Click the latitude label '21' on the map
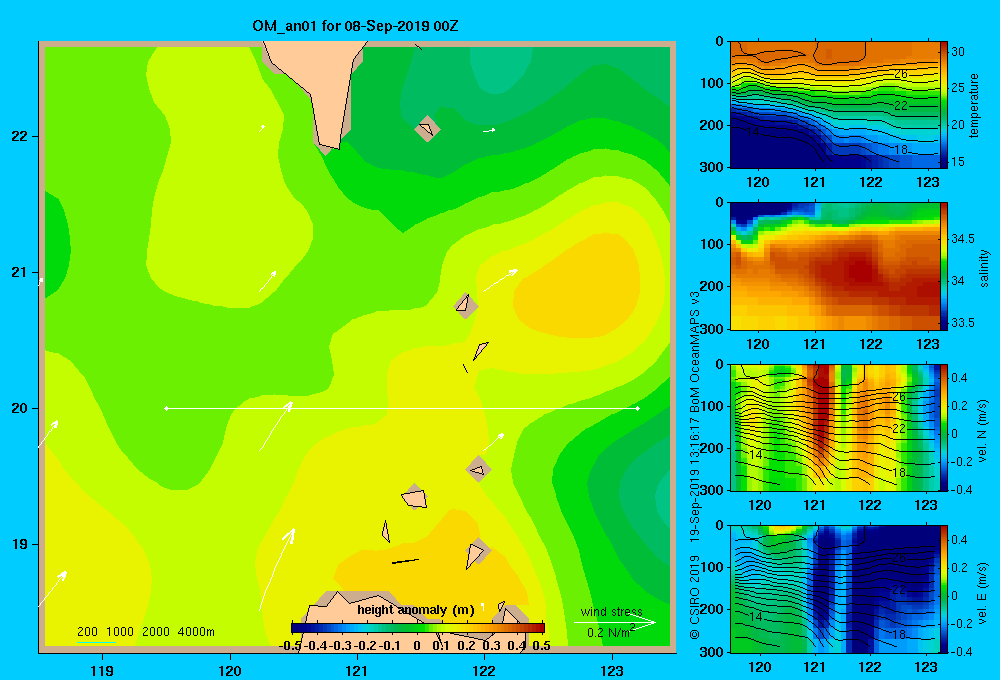 (19, 272)
